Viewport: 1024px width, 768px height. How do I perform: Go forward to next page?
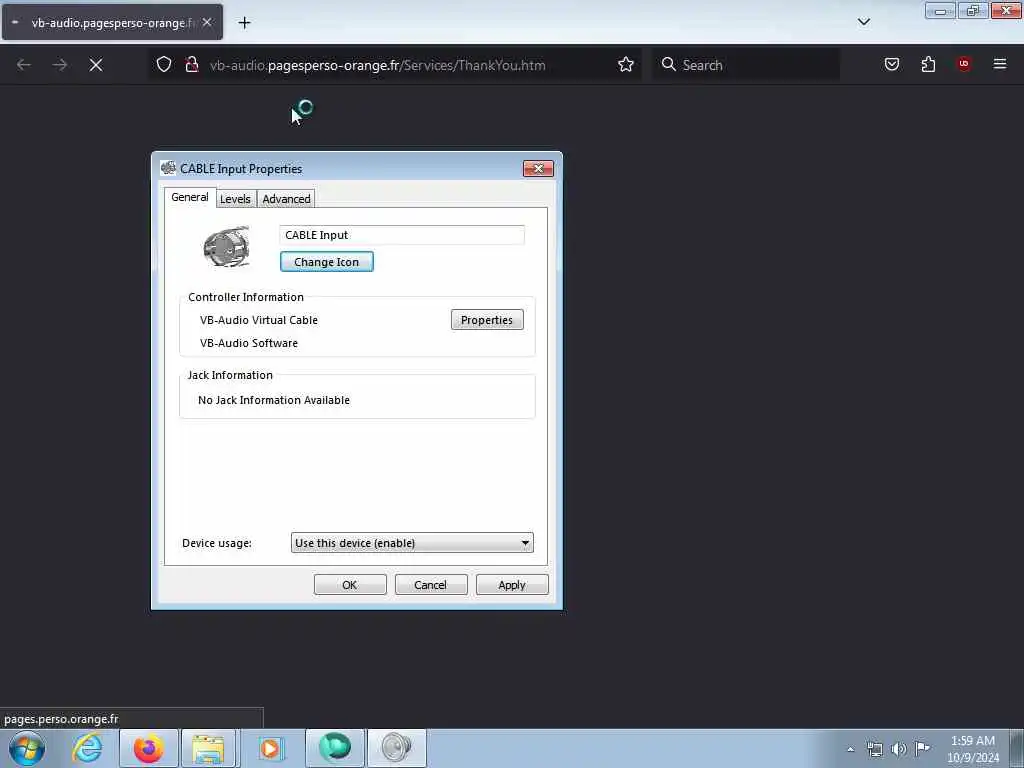[60, 65]
